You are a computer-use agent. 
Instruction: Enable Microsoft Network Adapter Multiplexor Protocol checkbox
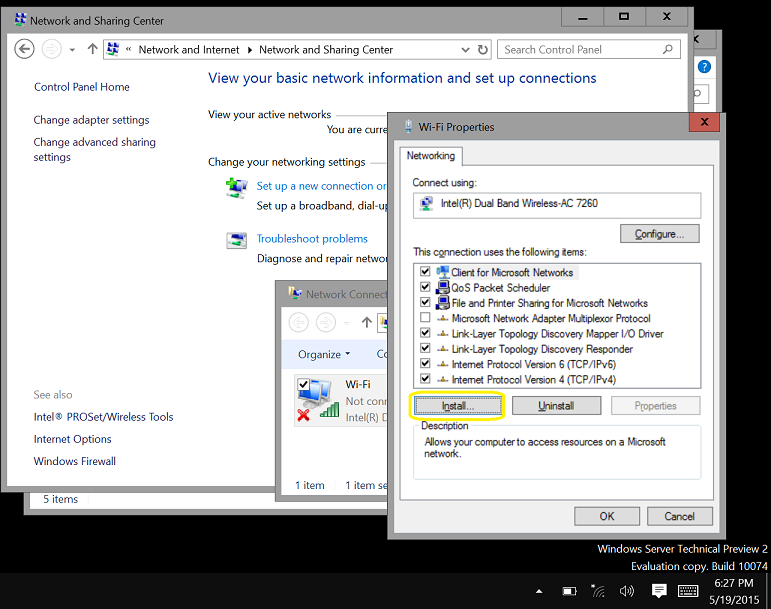click(426, 318)
